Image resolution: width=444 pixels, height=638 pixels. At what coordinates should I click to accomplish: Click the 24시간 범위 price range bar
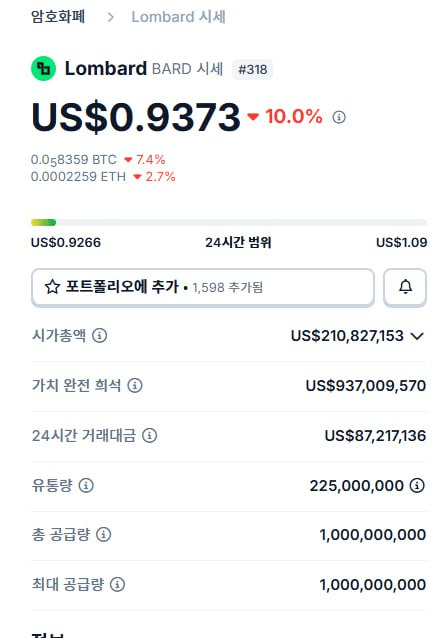(x=229, y=222)
